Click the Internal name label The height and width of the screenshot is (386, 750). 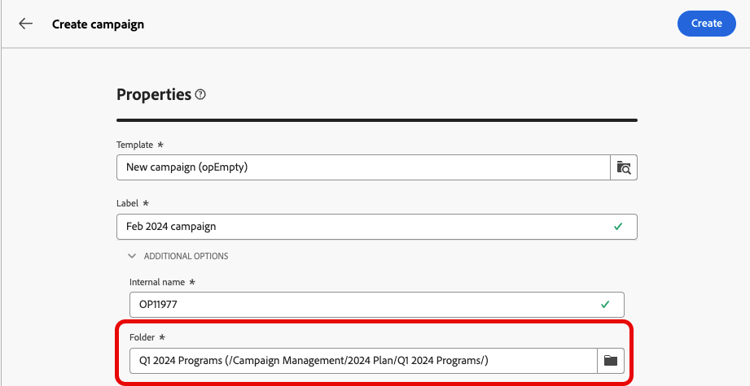point(157,282)
